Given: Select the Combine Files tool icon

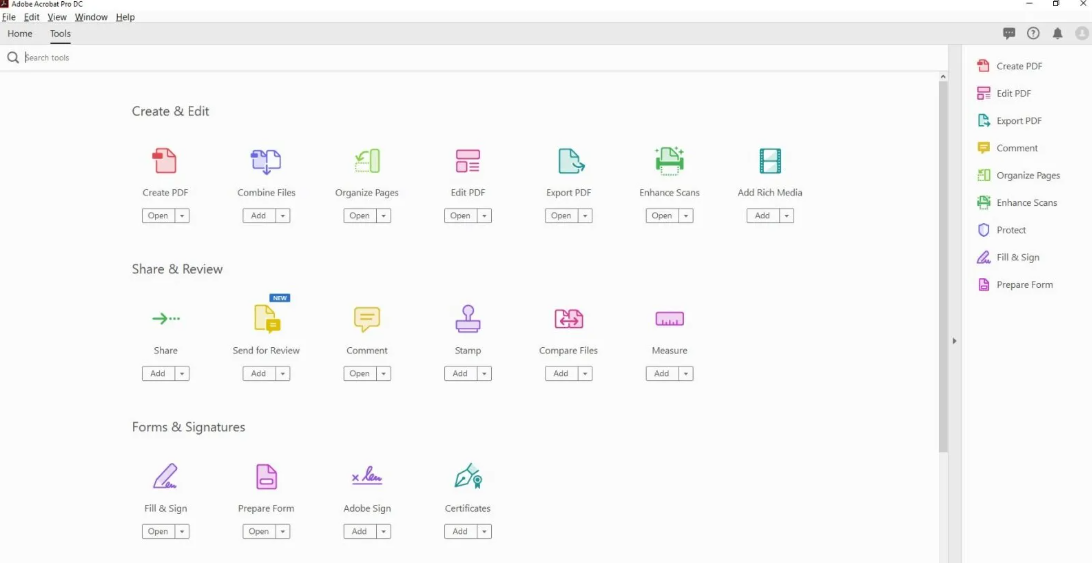Looking at the screenshot, I should tap(266, 161).
